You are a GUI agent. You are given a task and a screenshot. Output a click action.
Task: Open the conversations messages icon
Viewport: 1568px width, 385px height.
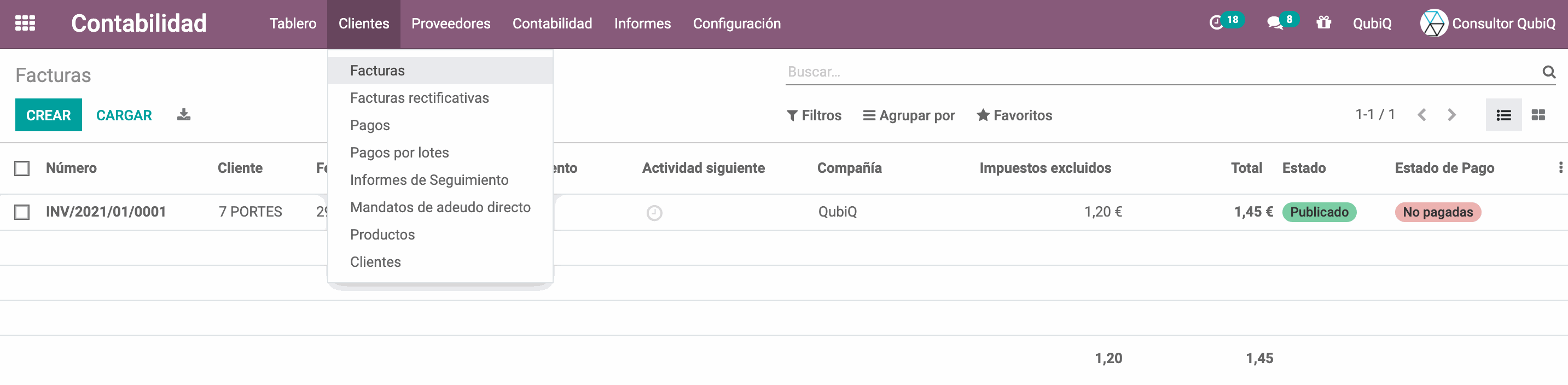coord(1274,23)
